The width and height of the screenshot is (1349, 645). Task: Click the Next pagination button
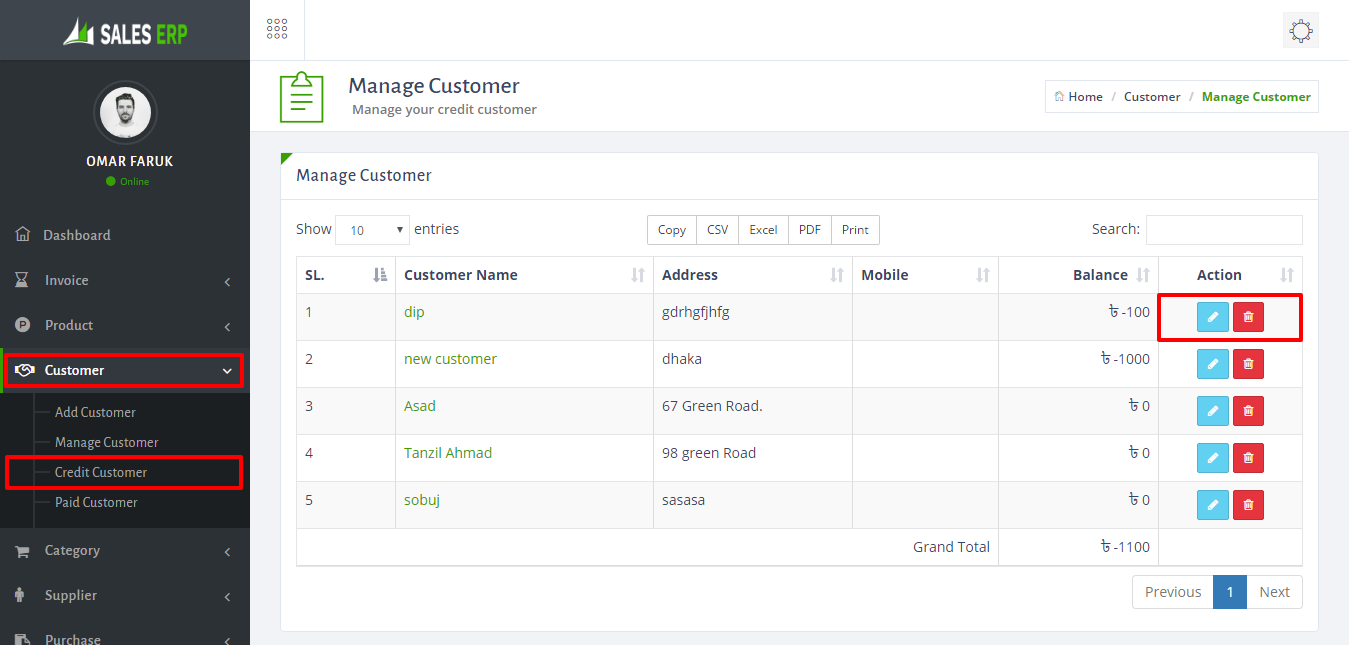click(1274, 592)
